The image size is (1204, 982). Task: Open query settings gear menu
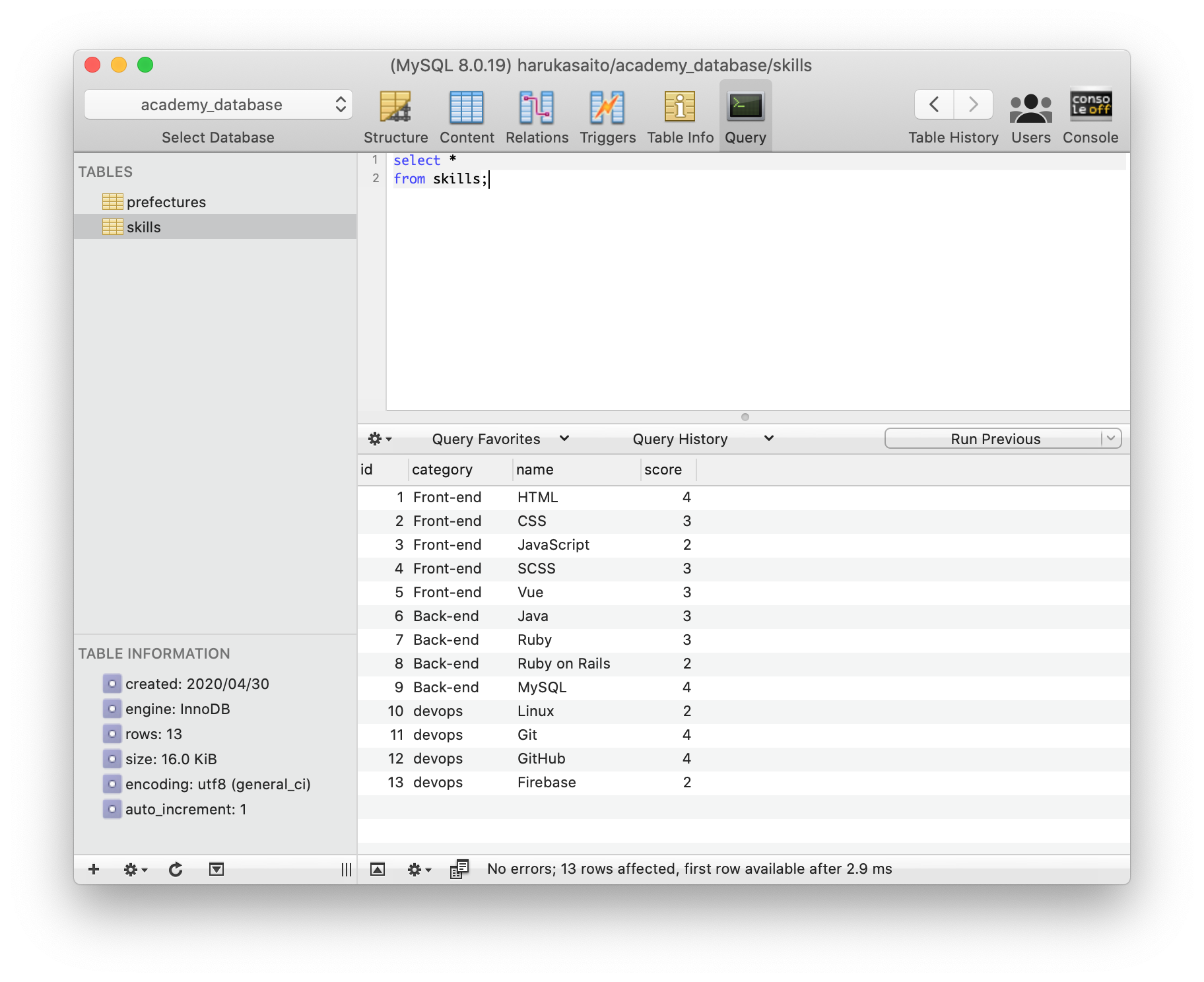coord(380,438)
